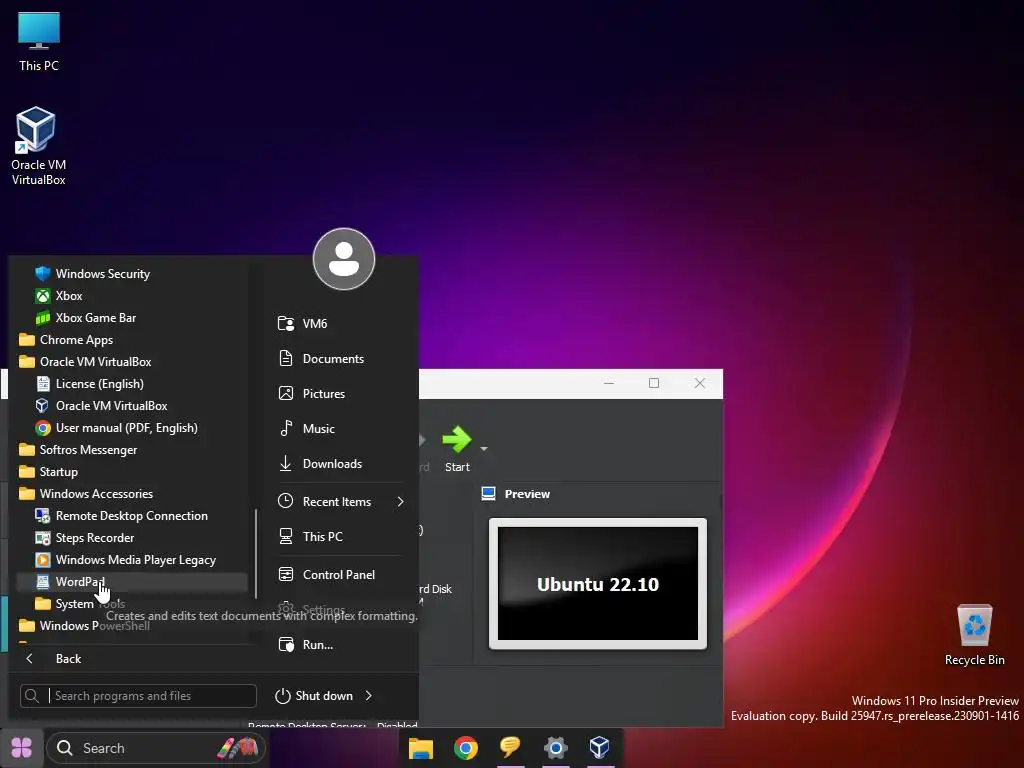Image resolution: width=1024 pixels, height=768 pixels.
Task: Open File Explorer from the taskbar
Action: click(421, 748)
